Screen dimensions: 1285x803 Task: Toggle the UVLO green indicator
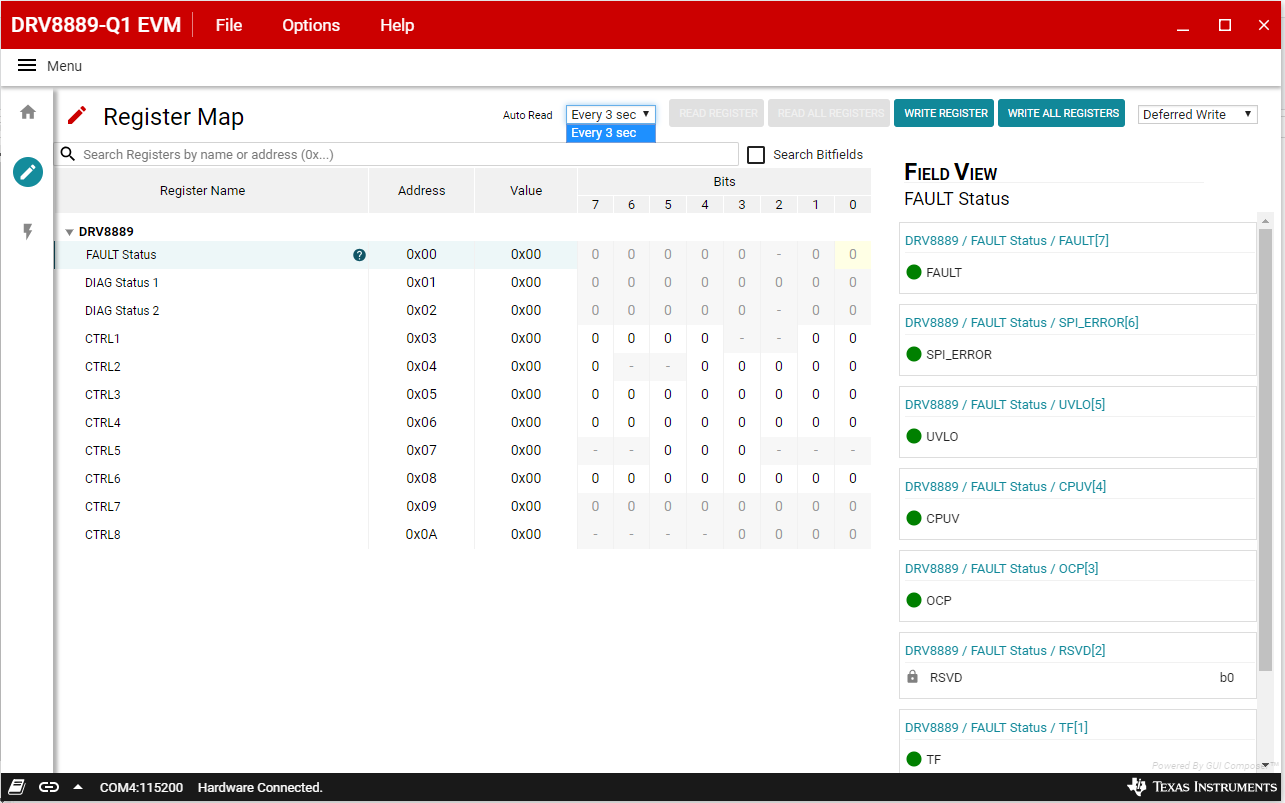(x=913, y=436)
